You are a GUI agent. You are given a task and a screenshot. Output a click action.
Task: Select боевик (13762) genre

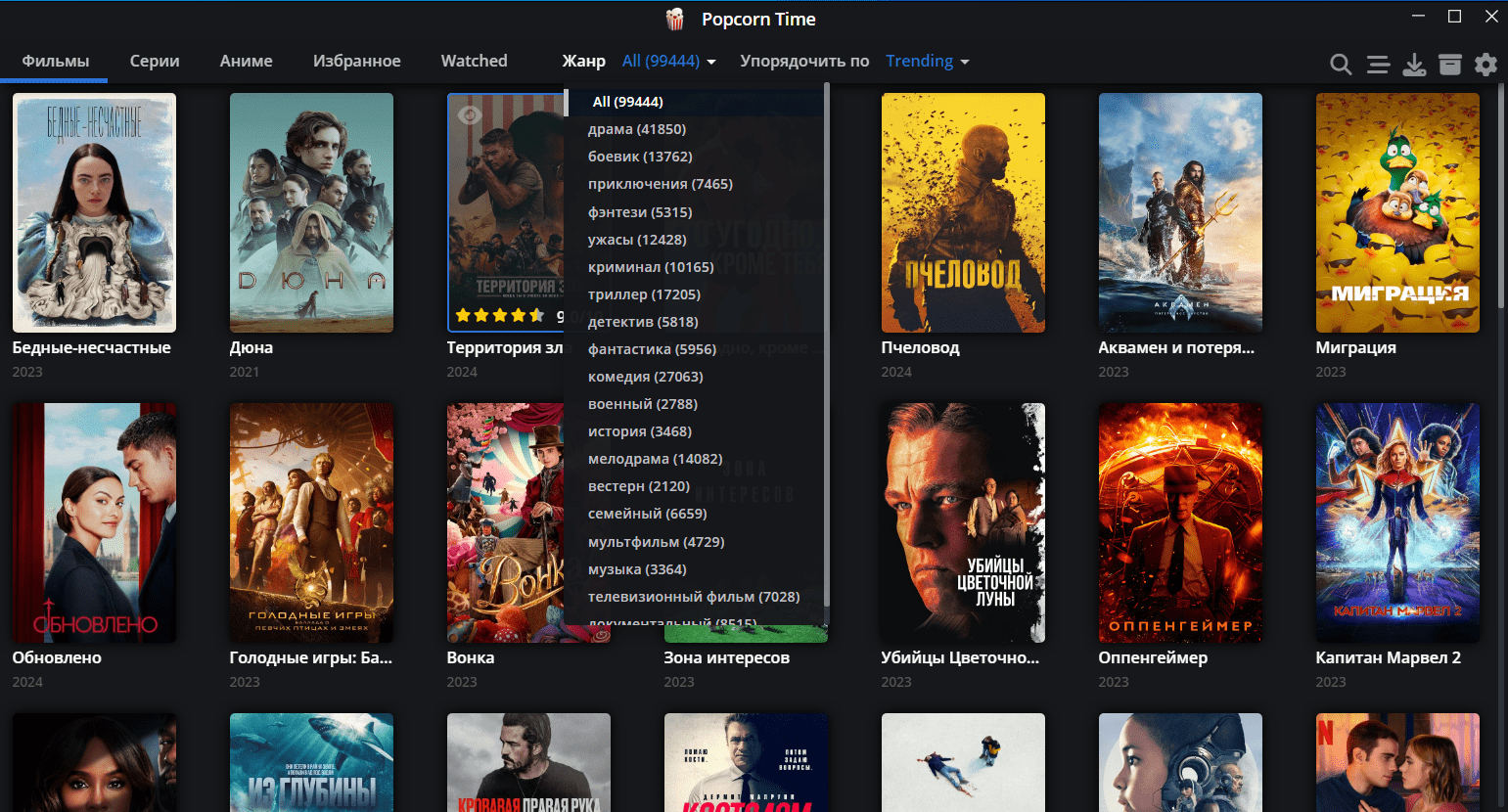(696, 157)
